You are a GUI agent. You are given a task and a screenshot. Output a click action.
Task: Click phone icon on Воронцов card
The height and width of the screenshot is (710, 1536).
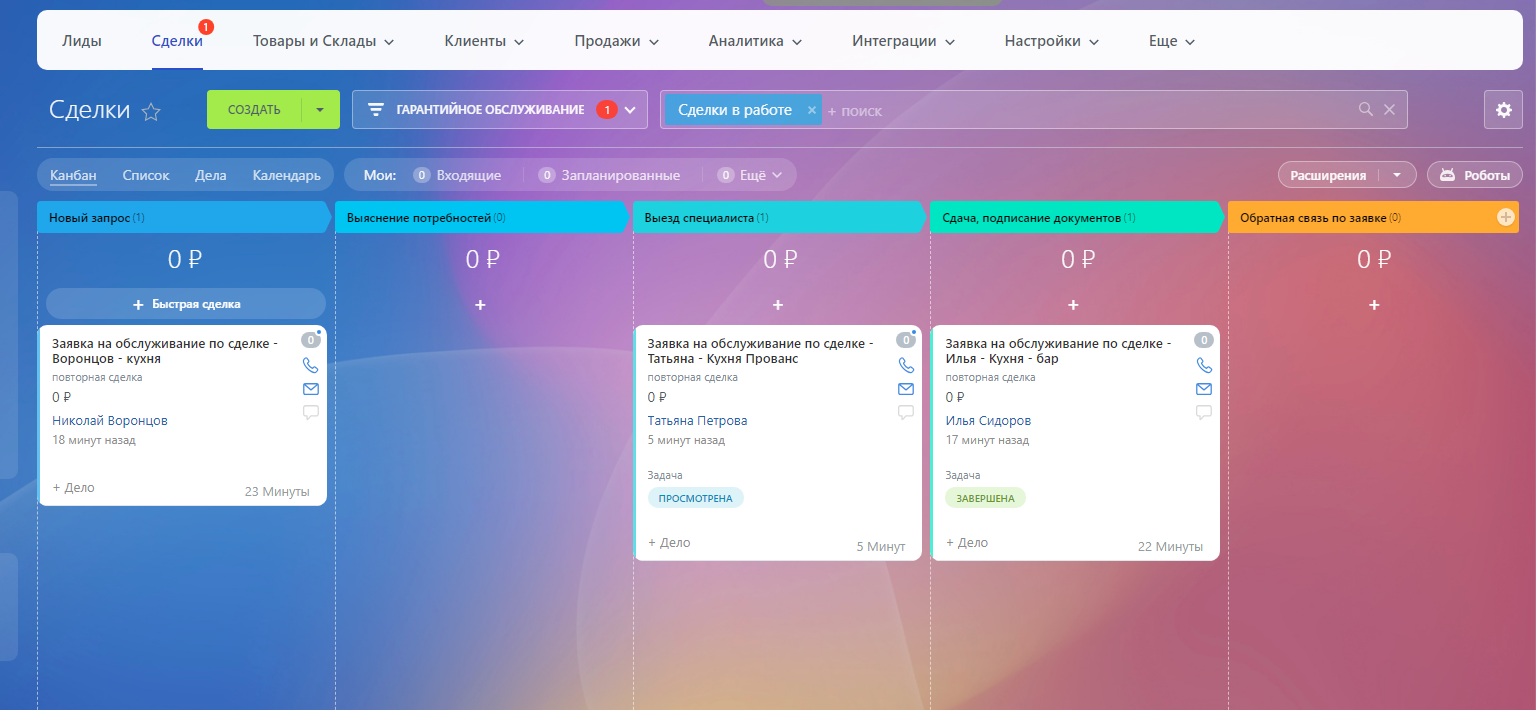(310, 365)
